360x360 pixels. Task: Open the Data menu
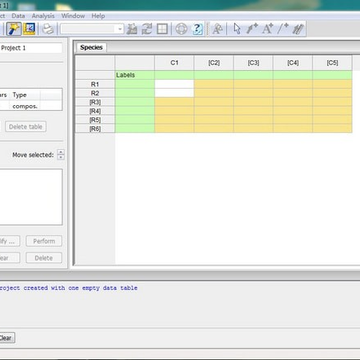coord(18,16)
